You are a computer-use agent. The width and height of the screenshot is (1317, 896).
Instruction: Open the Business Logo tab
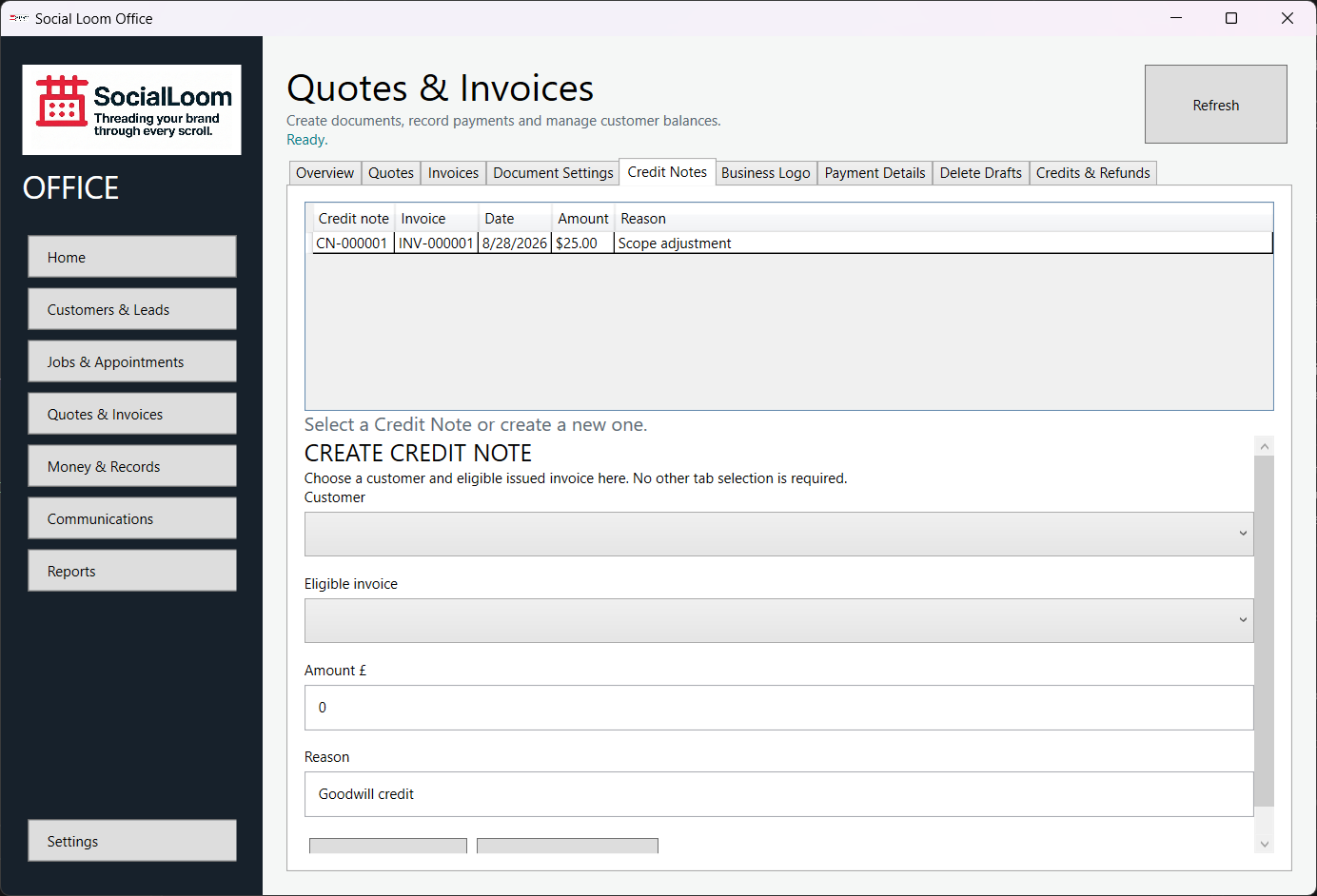point(766,173)
